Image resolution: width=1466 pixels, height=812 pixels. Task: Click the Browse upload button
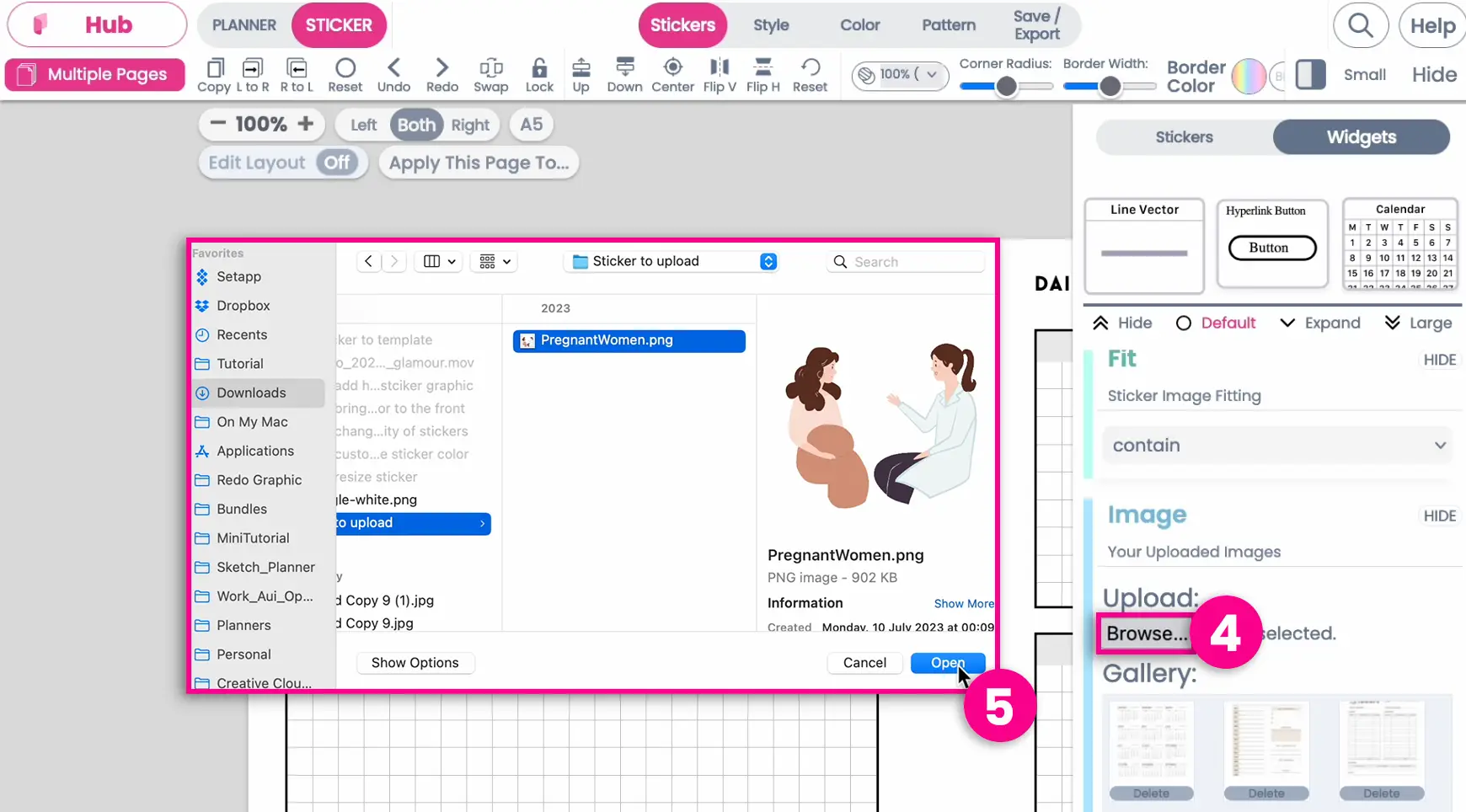tap(1146, 633)
